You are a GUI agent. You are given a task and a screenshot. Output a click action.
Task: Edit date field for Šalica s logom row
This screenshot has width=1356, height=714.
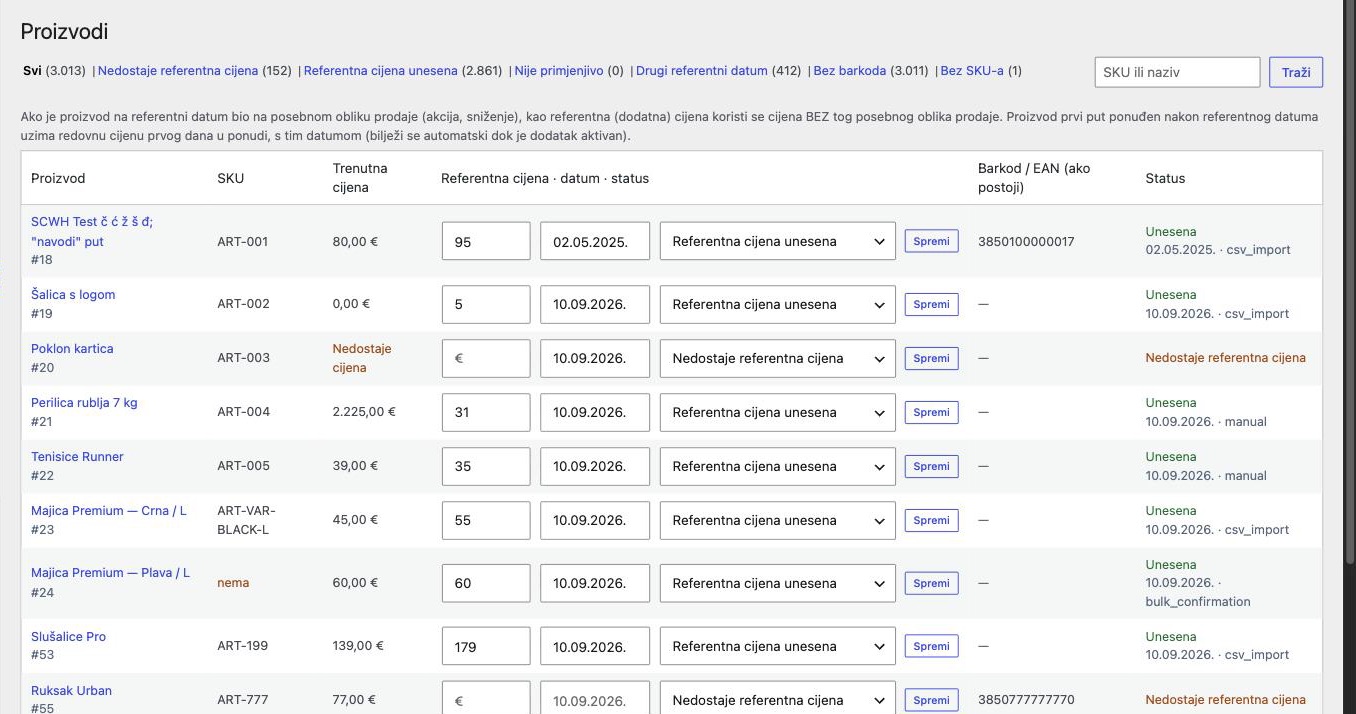(595, 304)
